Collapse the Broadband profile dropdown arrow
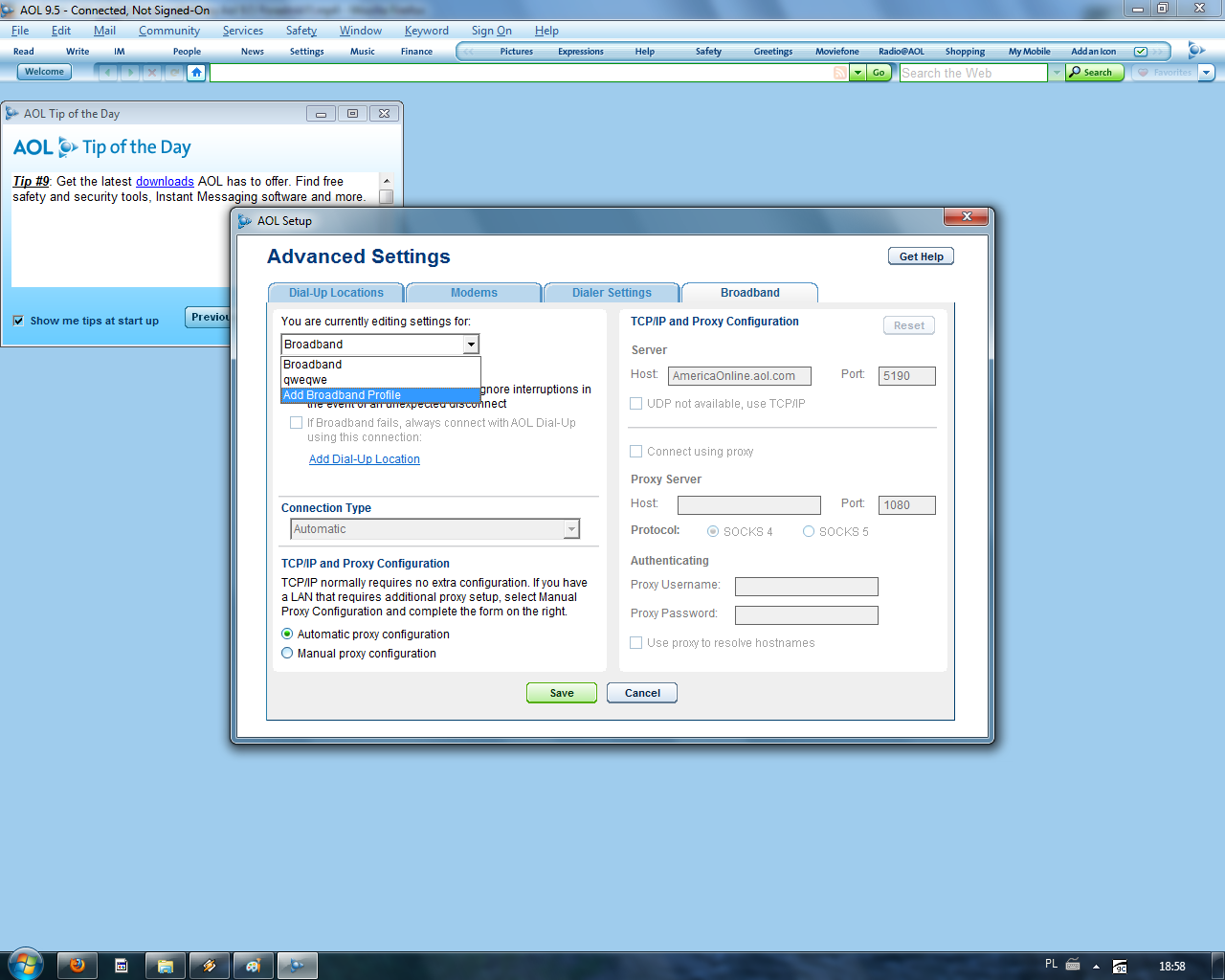This screenshot has height=980, width=1225. (471, 345)
